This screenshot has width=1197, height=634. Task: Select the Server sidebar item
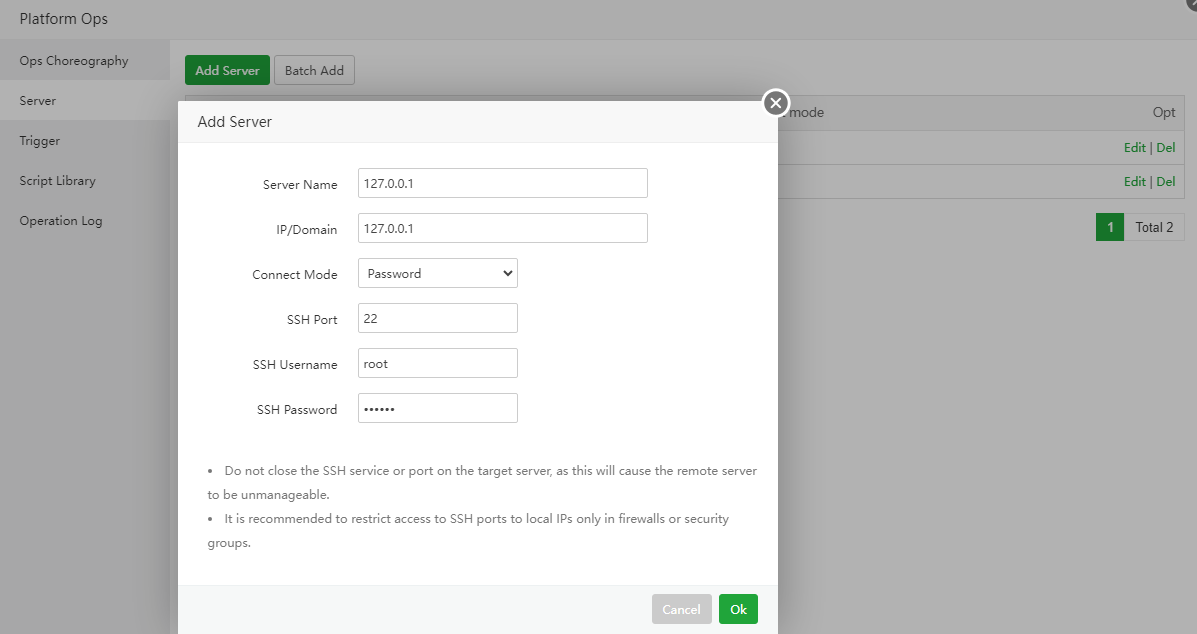click(x=38, y=101)
